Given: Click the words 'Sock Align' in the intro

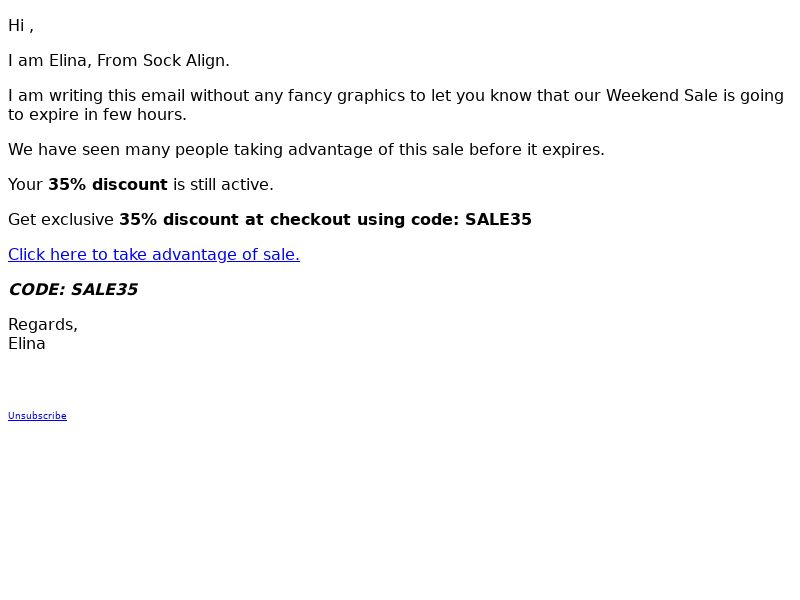Looking at the screenshot, I should (184, 61).
